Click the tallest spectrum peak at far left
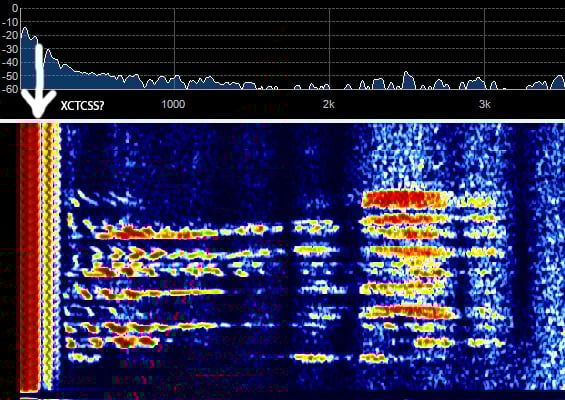 click(25, 29)
